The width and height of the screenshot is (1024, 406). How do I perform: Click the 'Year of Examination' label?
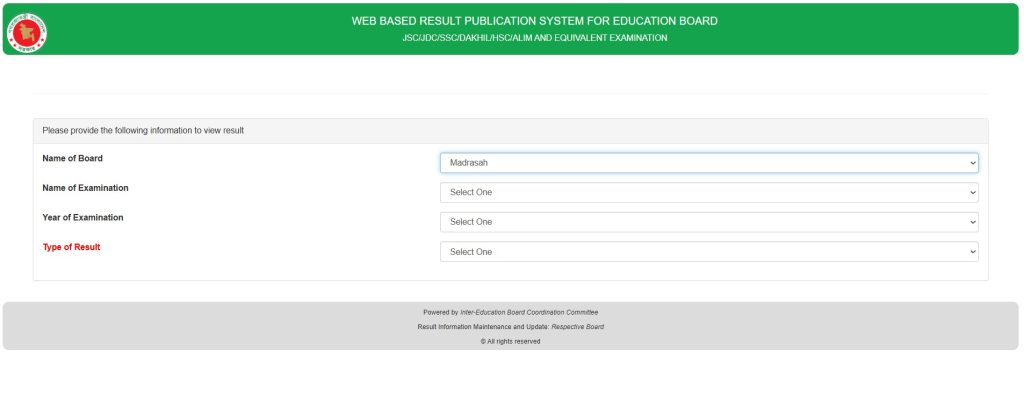83,217
